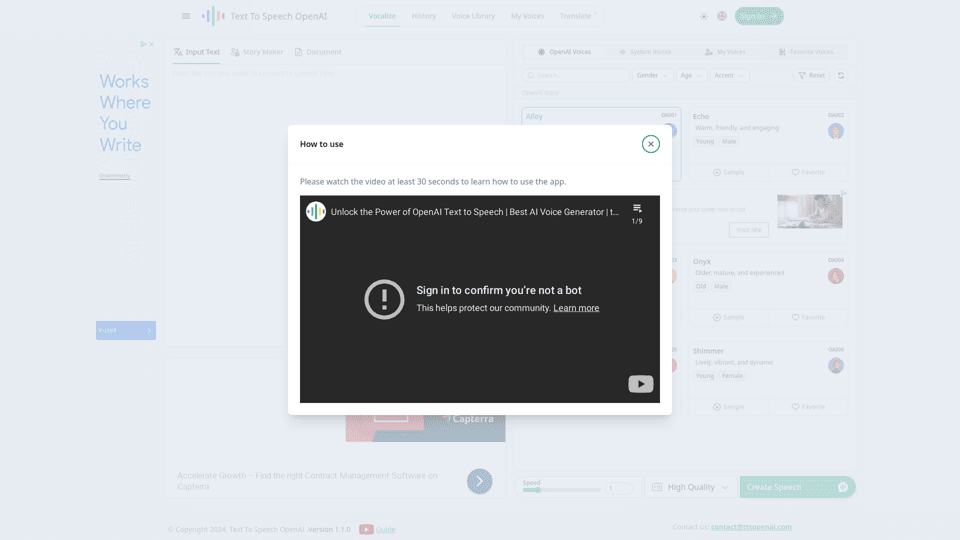
Task: Open the Learn more link in video
Action: [x=576, y=308]
